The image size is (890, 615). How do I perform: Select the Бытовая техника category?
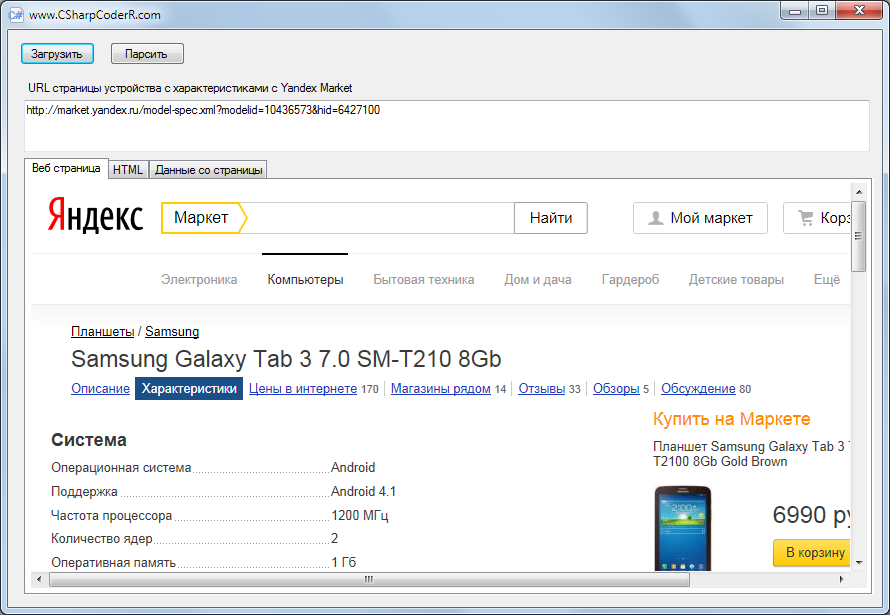pos(423,280)
